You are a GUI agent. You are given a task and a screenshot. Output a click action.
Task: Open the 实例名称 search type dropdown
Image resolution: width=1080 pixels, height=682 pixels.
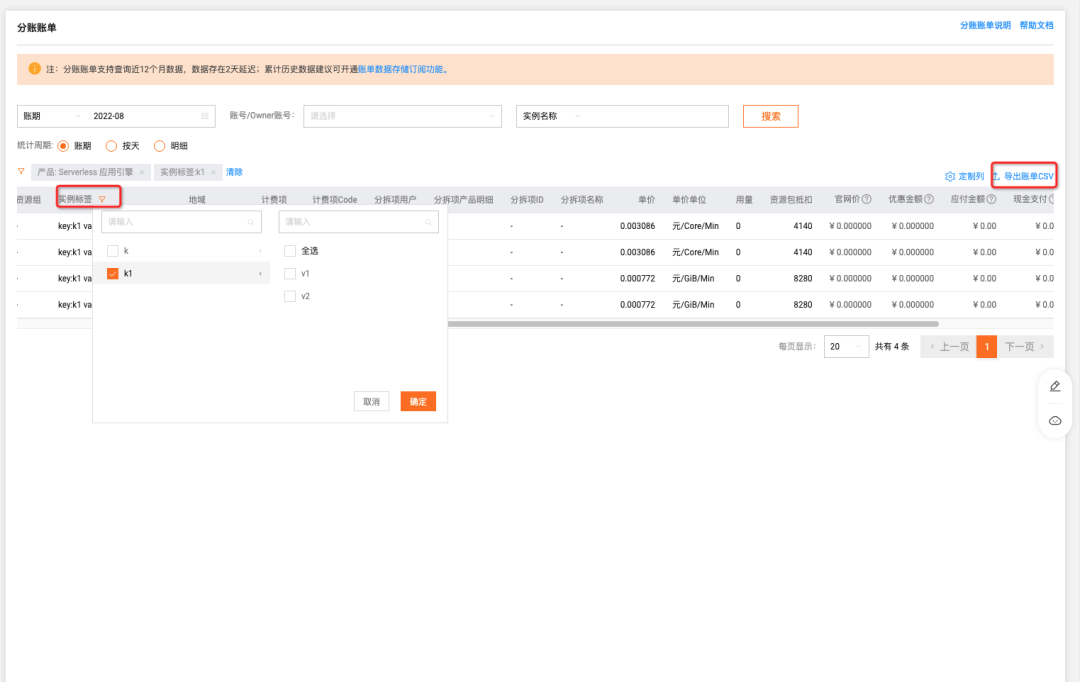pyautogui.click(x=551, y=116)
